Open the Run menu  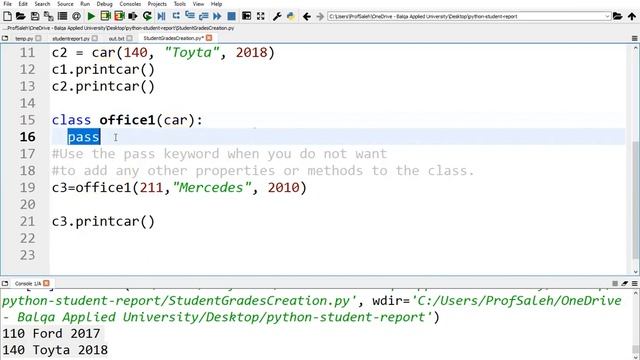[85, 4]
